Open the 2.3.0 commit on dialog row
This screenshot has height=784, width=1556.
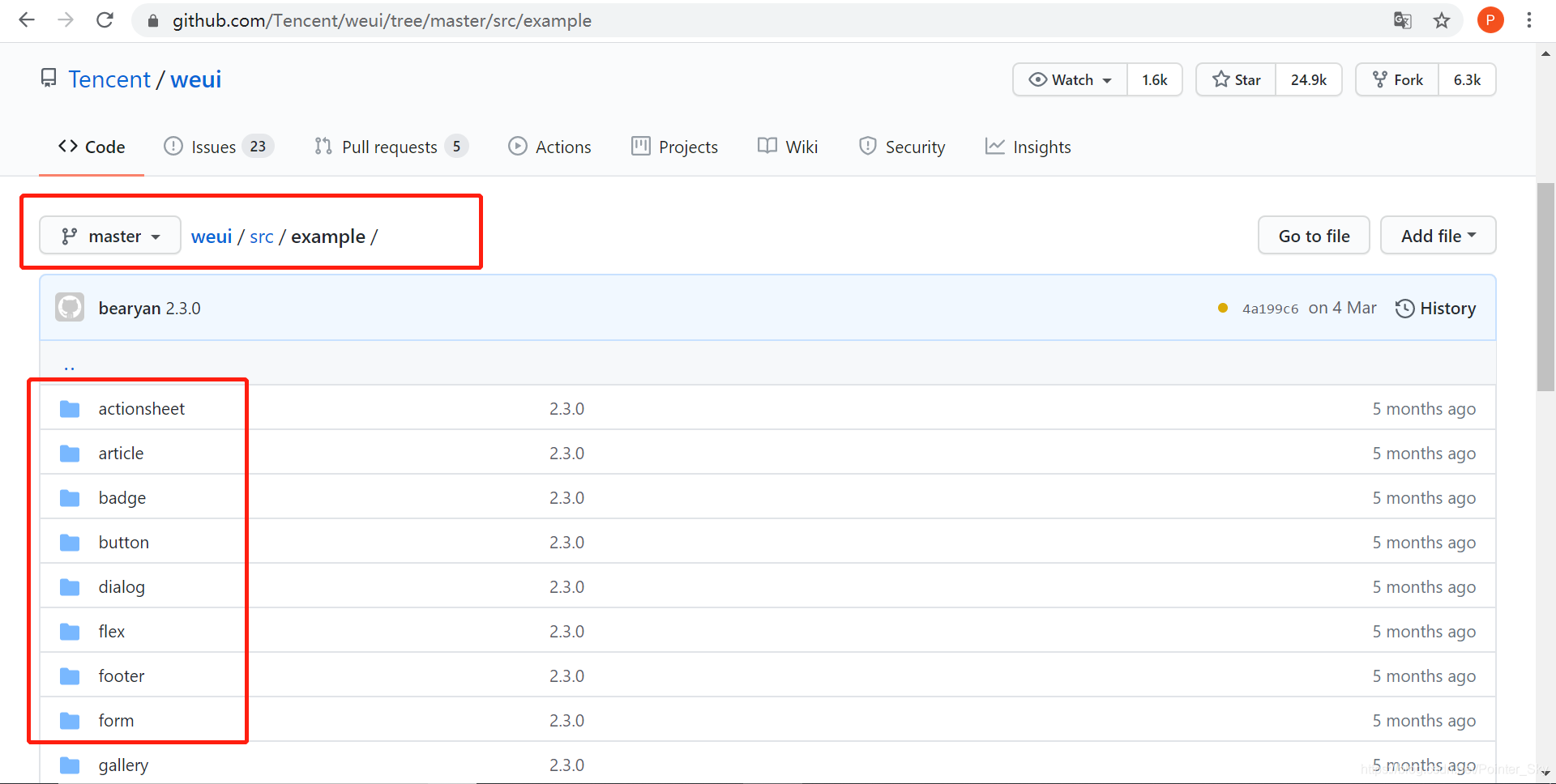(x=566, y=587)
